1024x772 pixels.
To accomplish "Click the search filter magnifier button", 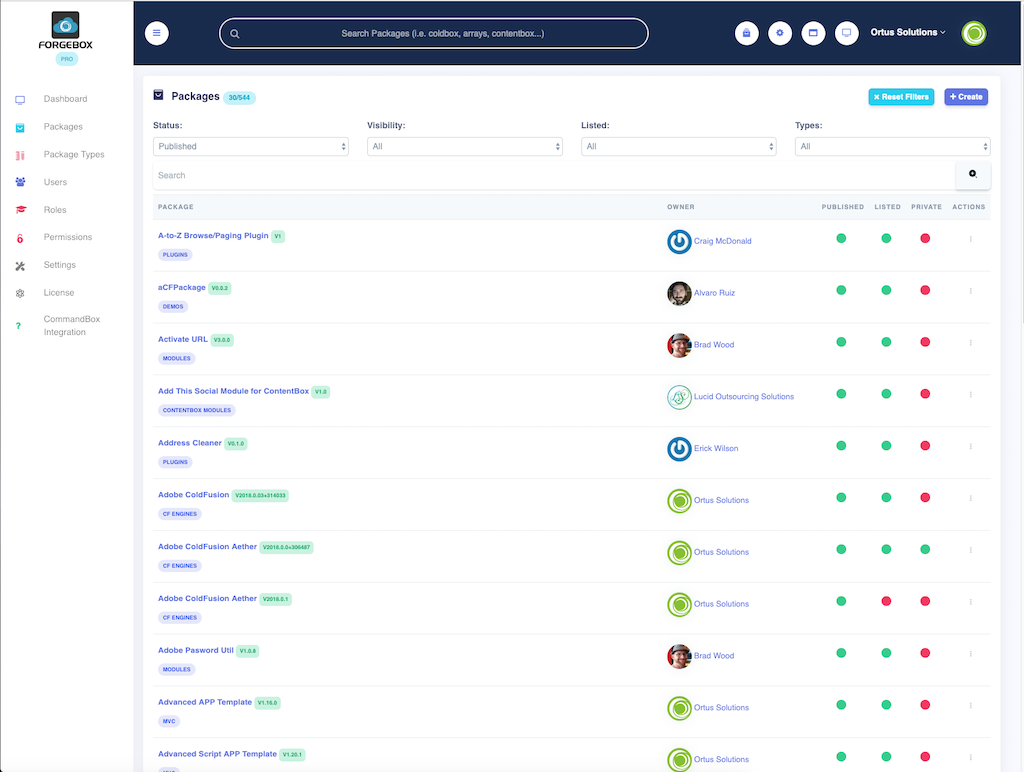I will [x=972, y=174].
